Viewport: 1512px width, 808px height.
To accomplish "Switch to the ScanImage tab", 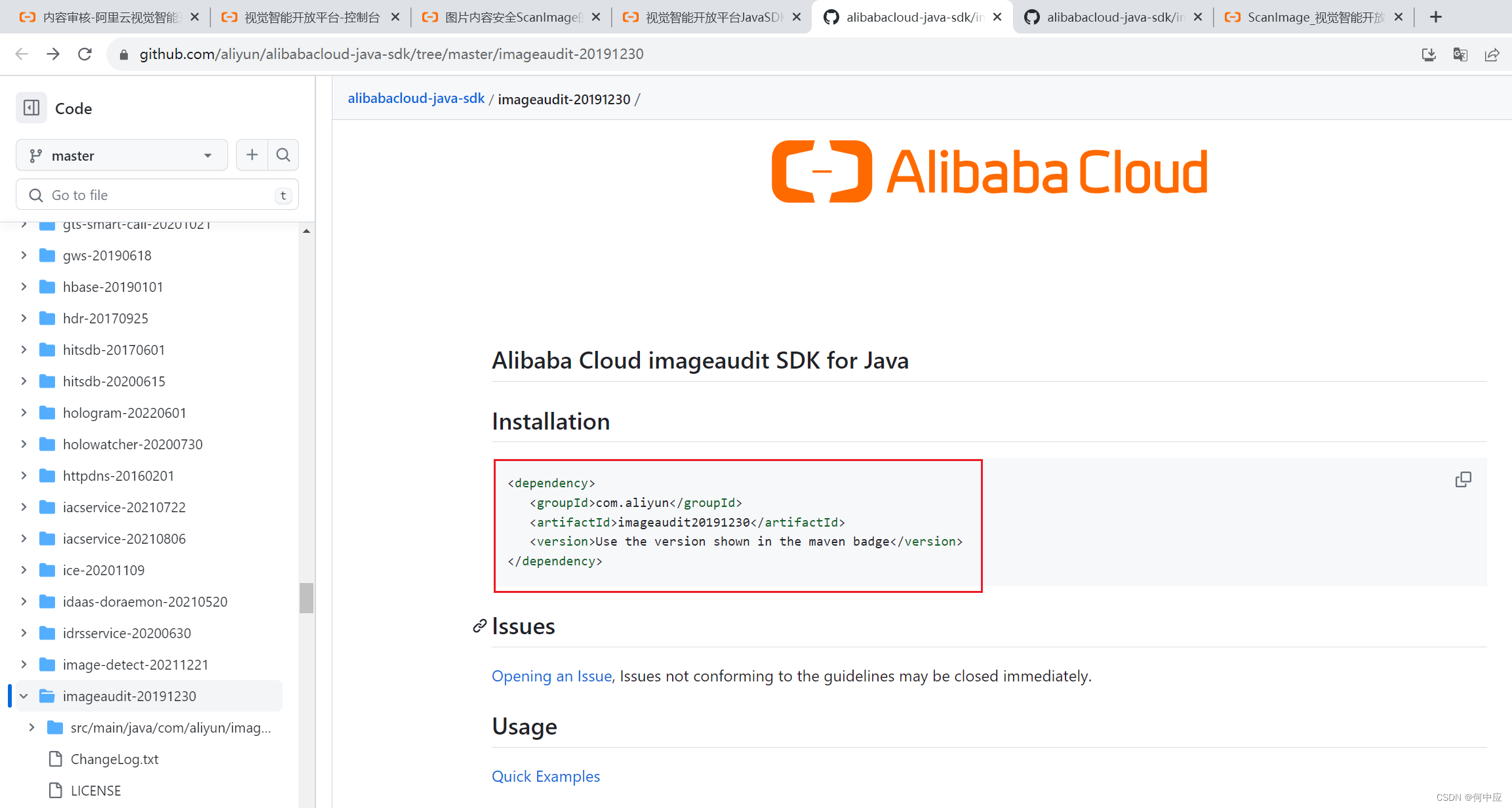I will [x=1315, y=17].
